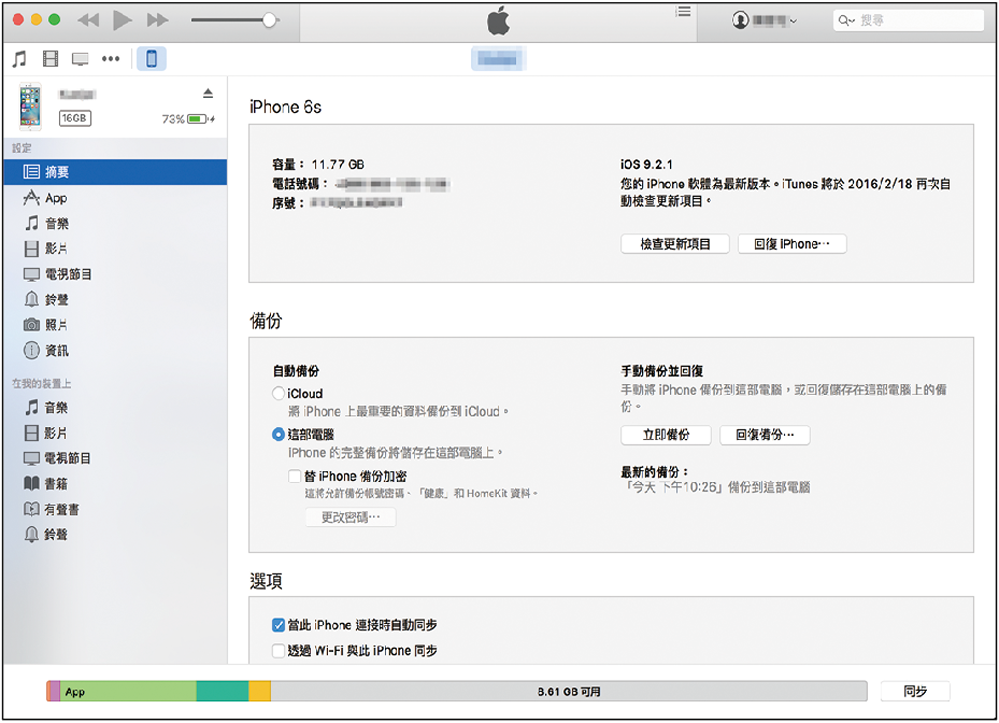Click the green App segment of storage bar
This screenshot has width=999, height=723.
click(x=128, y=691)
